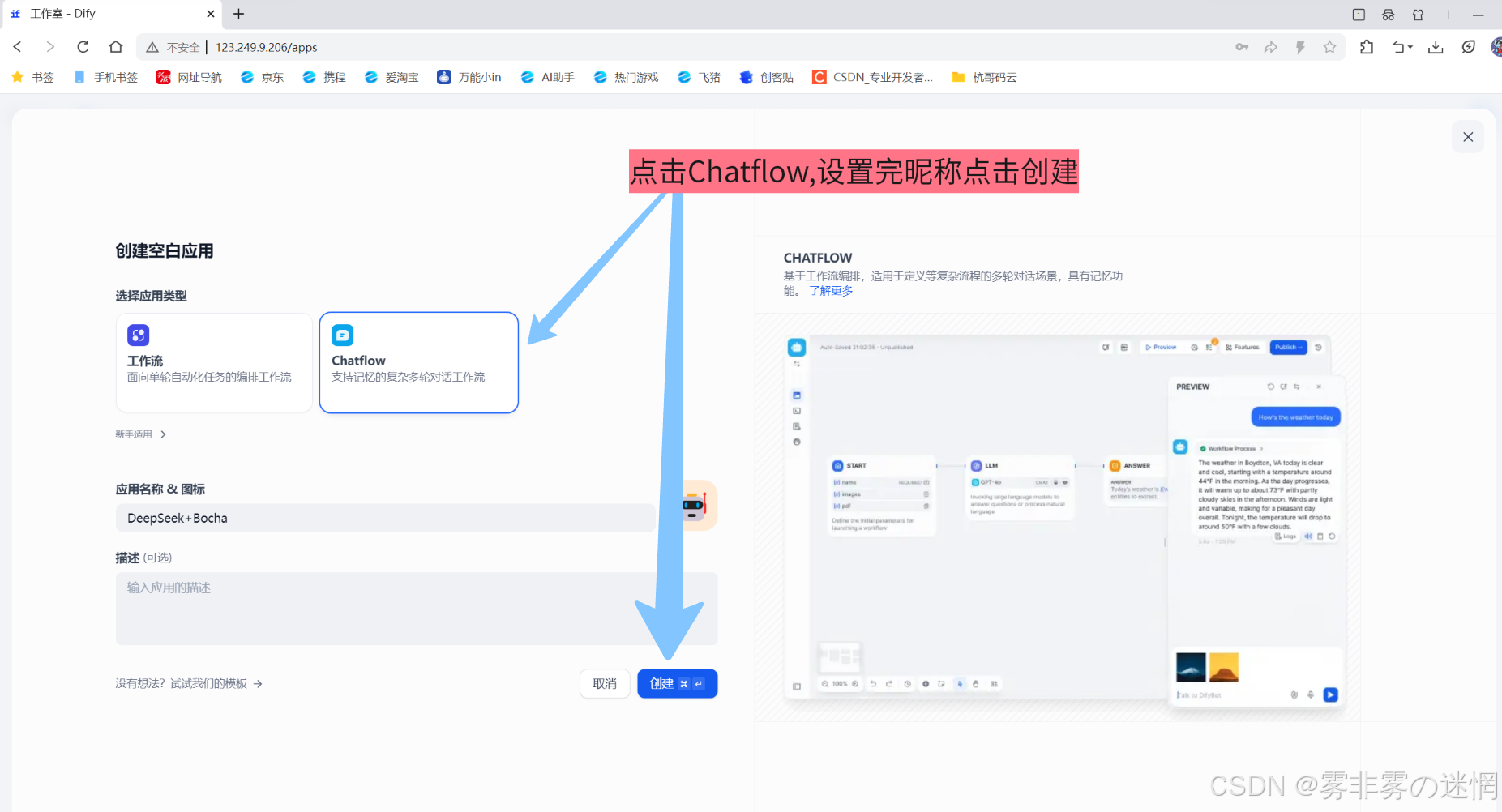The height and width of the screenshot is (812, 1502).
Task: Open the 热门游戏 bookmark
Action: click(x=626, y=77)
